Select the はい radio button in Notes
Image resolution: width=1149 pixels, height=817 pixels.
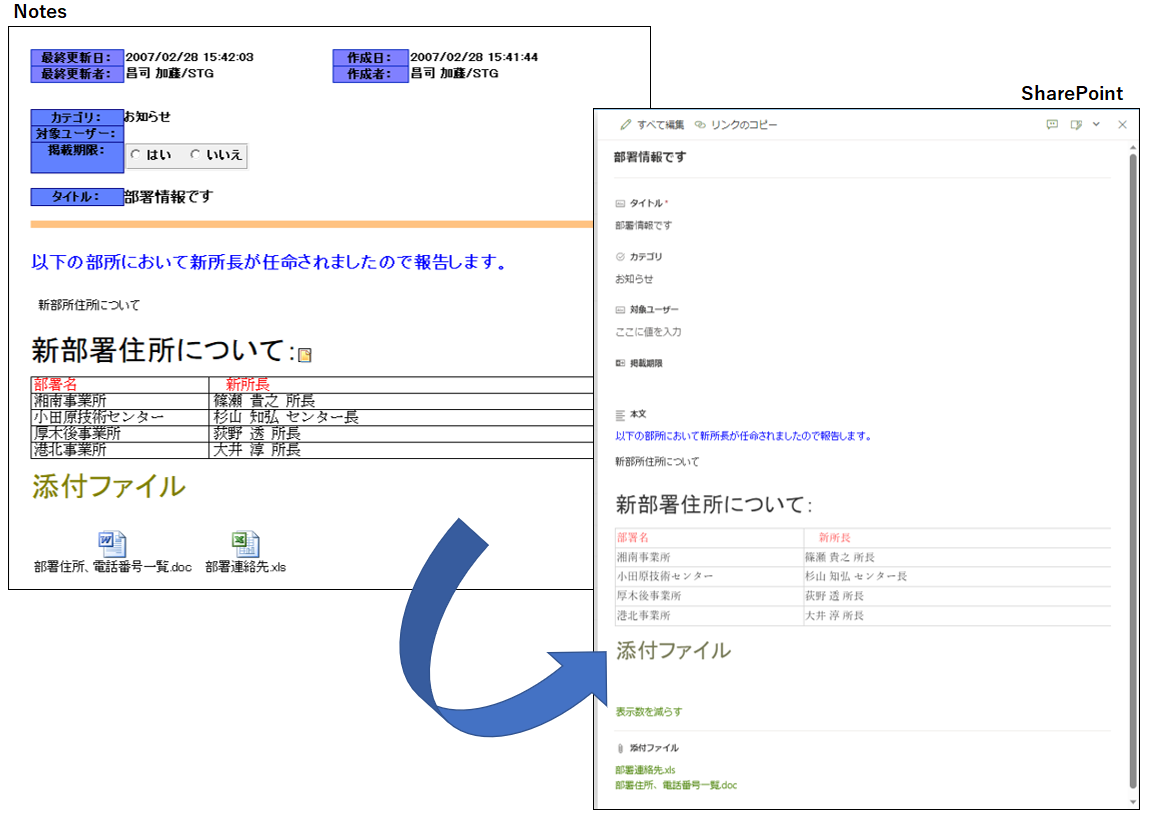point(136,155)
